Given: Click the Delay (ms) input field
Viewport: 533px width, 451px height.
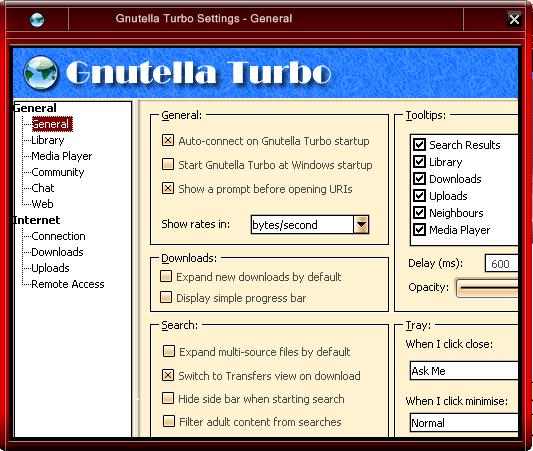Looking at the screenshot, I should pyautogui.click(x=502, y=263).
